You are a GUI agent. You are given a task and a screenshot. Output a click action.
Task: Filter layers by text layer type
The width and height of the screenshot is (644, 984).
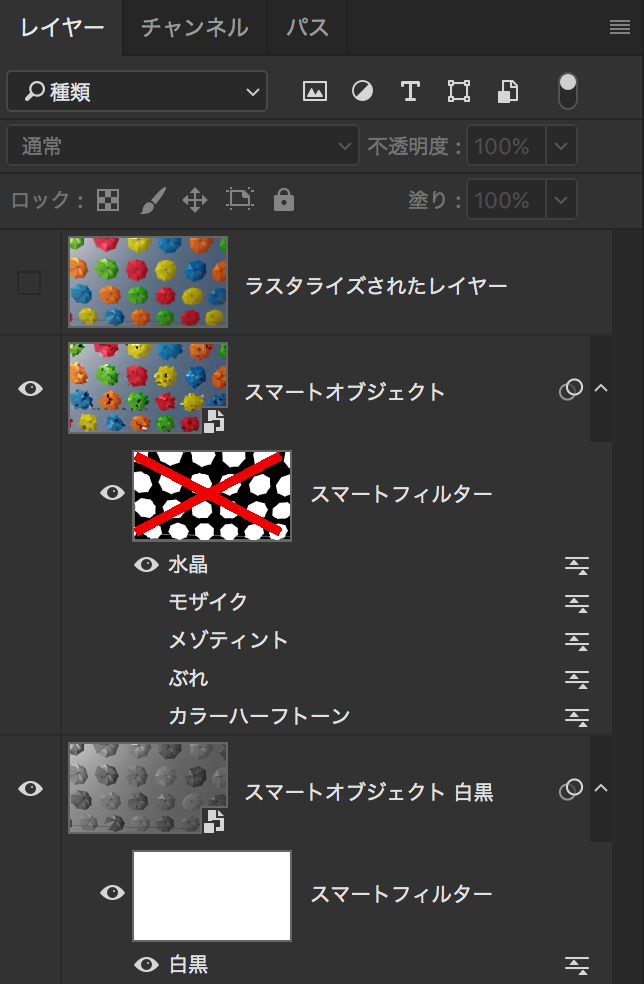(411, 92)
